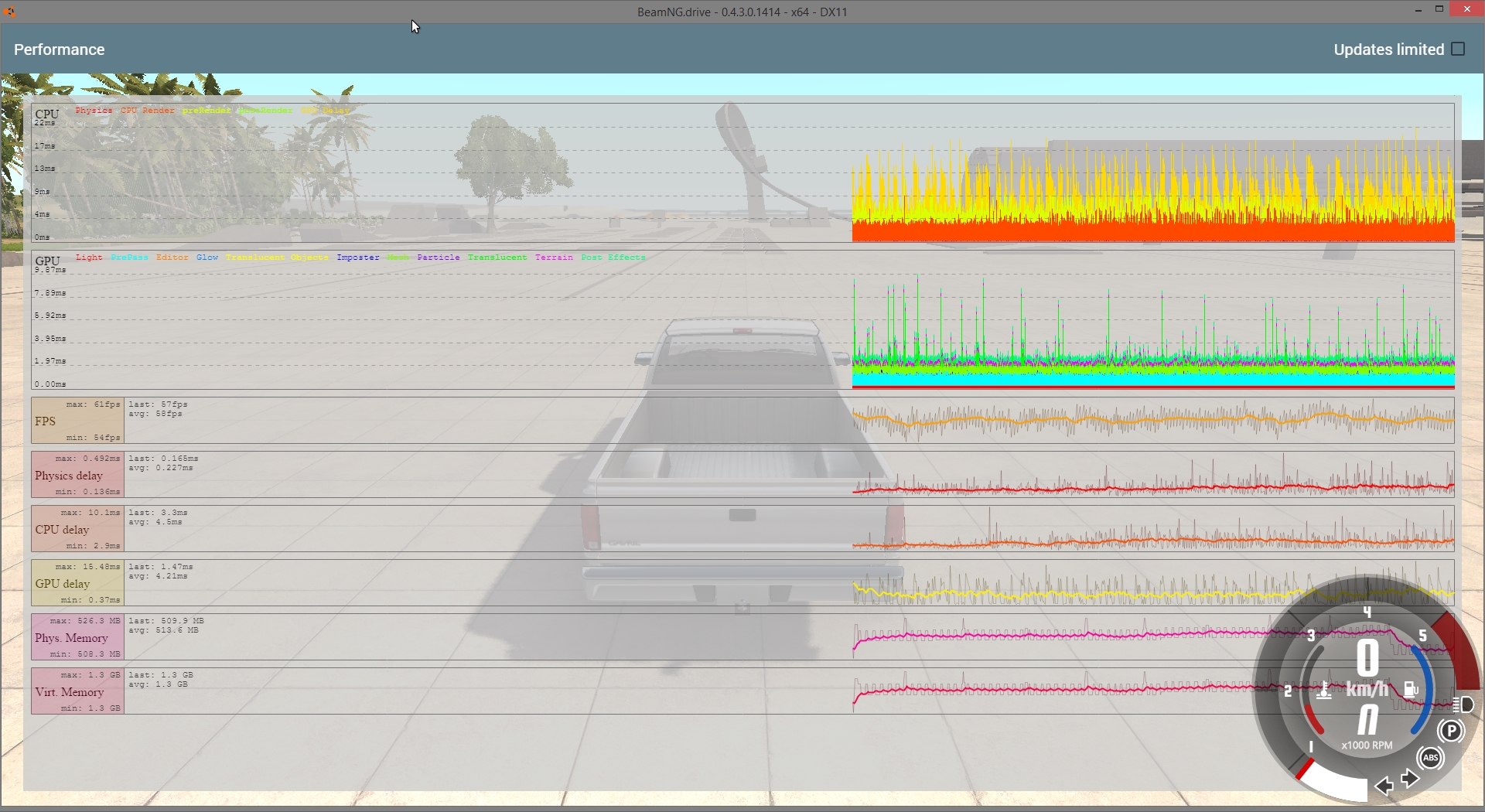1485x812 pixels.
Task: Click the right turn signal arrow
Action: click(1410, 778)
